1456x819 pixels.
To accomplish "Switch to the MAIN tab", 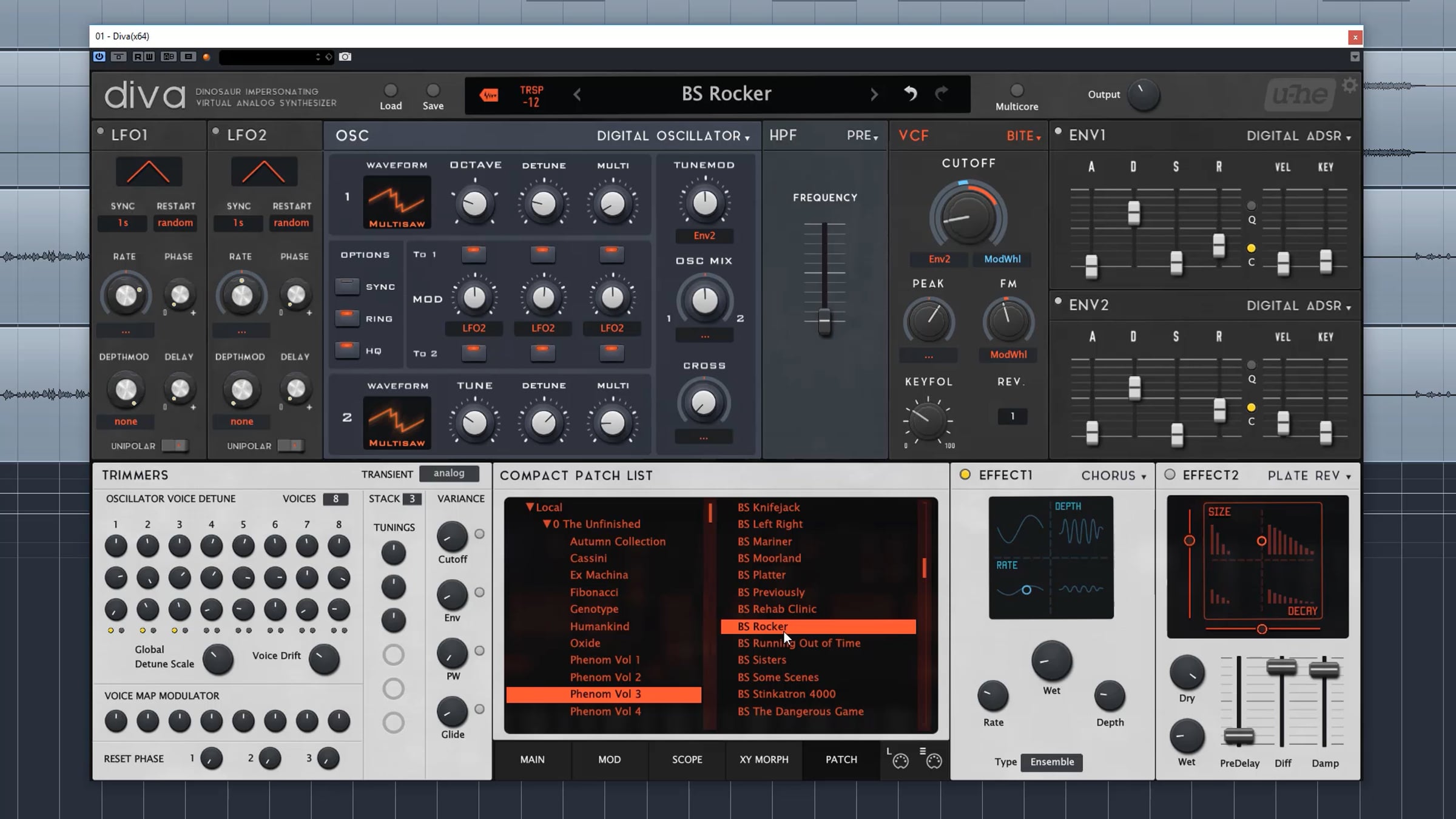I will tap(532, 759).
